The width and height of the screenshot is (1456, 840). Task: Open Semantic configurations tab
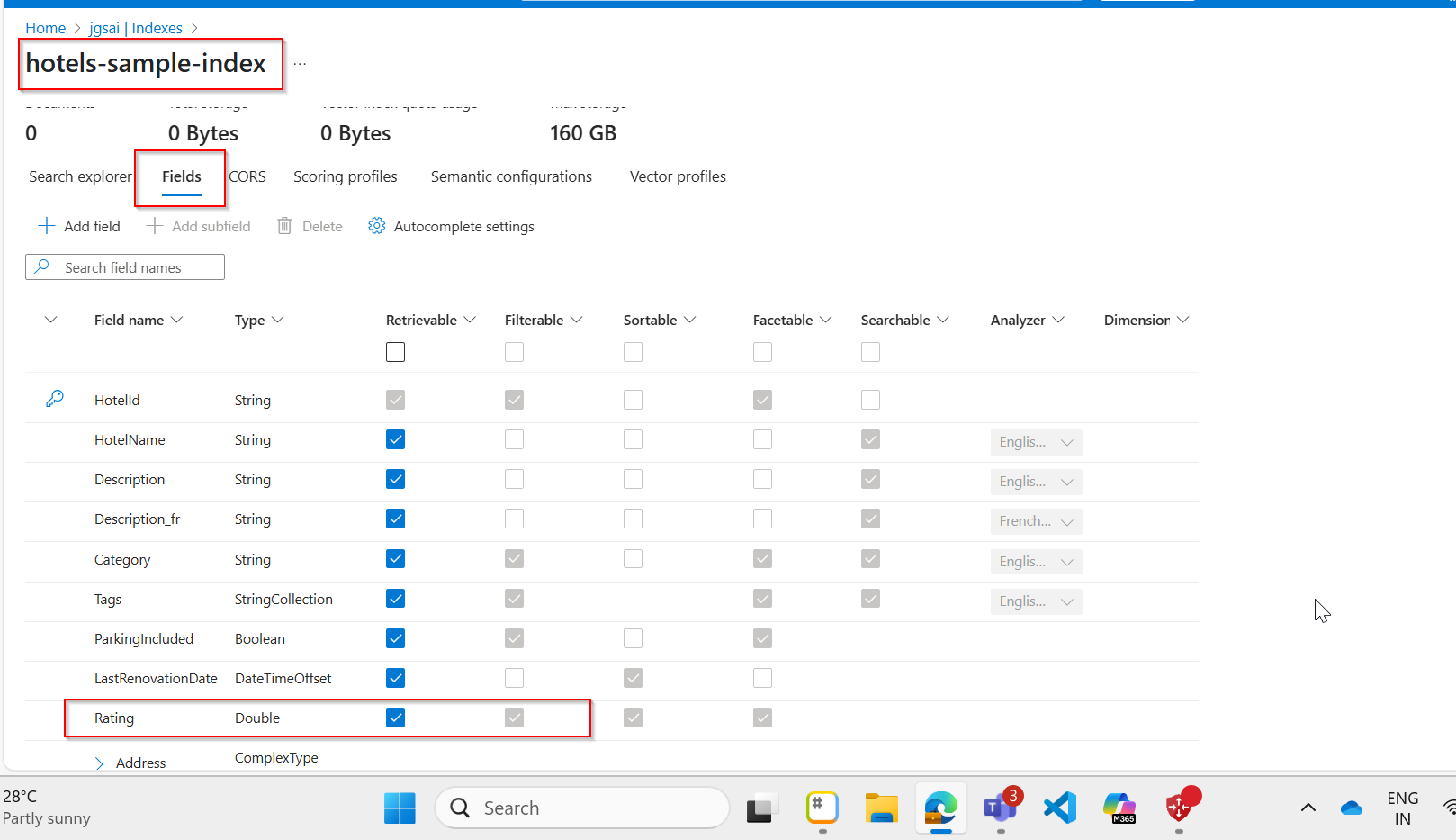click(x=511, y=176)
